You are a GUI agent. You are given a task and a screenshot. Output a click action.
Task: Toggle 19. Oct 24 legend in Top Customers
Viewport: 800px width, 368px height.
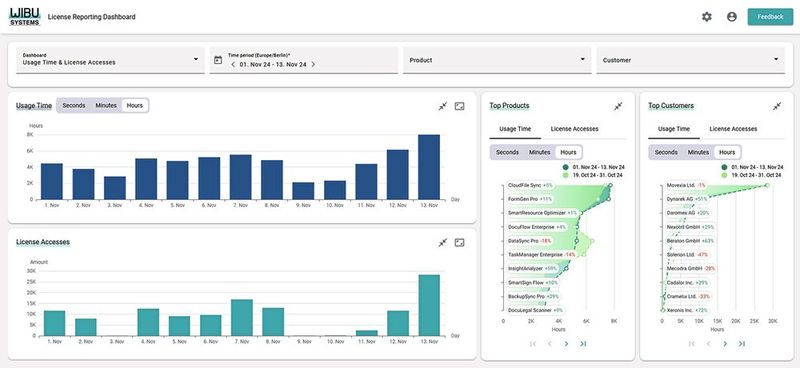point(753,175)
